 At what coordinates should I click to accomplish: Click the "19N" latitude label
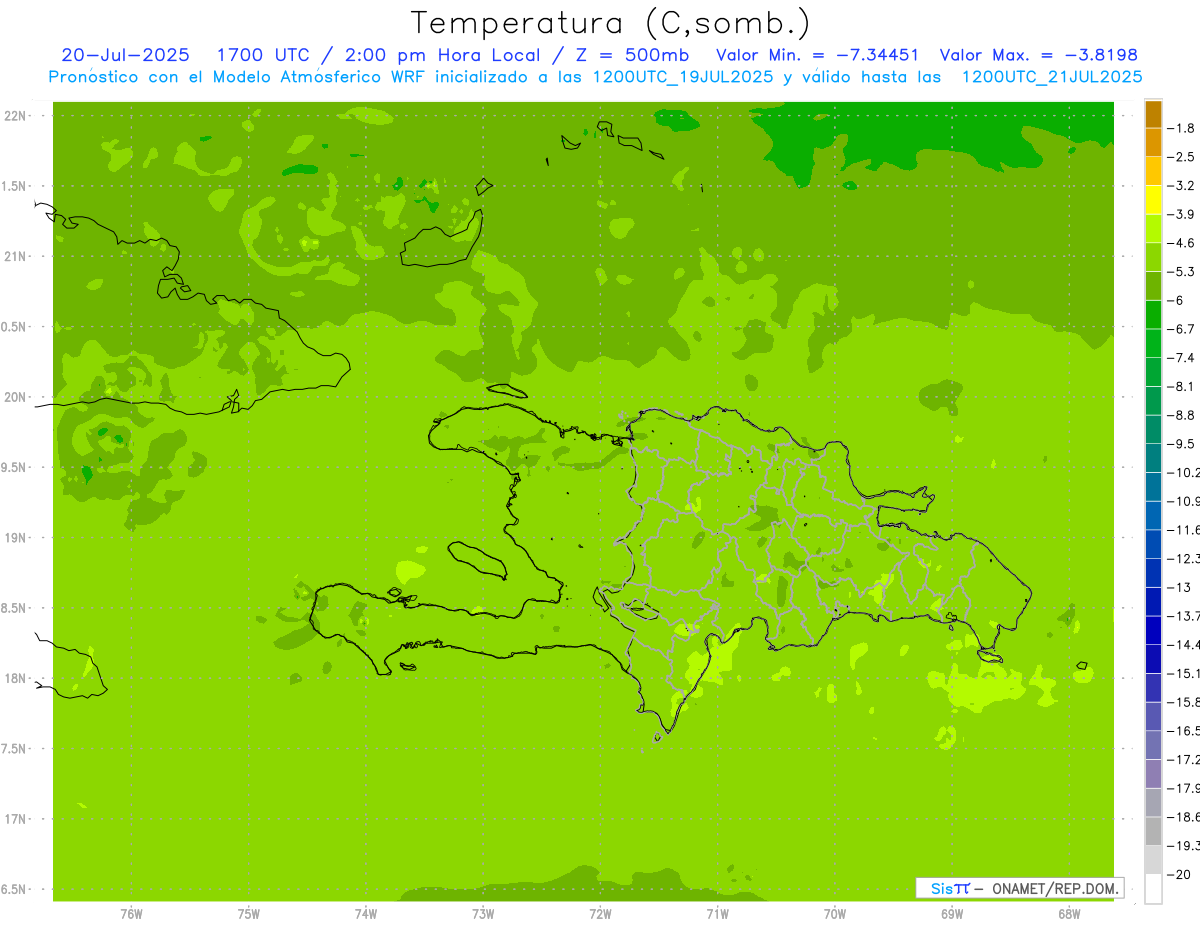click(x=16, y=538)
